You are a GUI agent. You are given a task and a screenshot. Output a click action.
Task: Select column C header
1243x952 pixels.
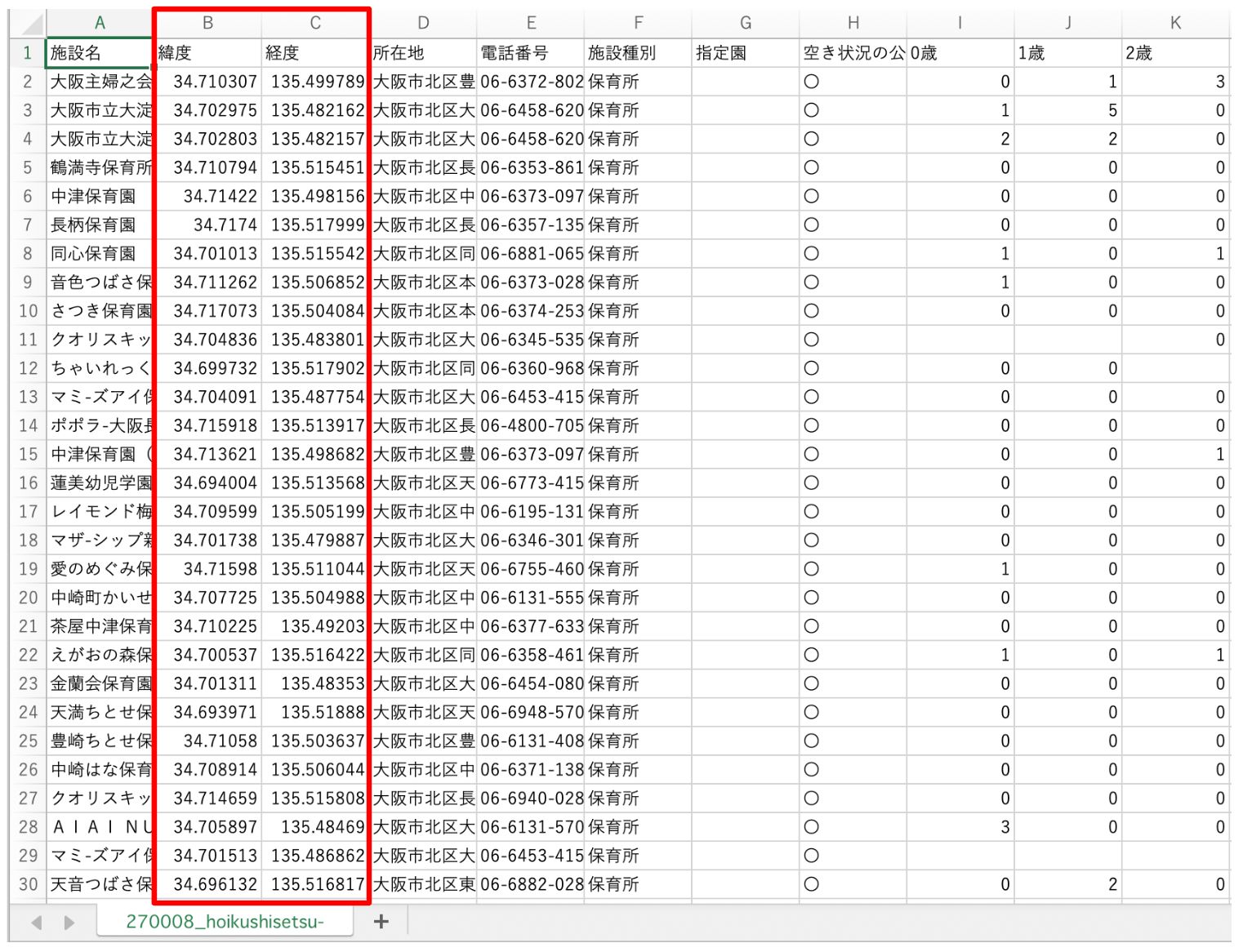point(315,23)
